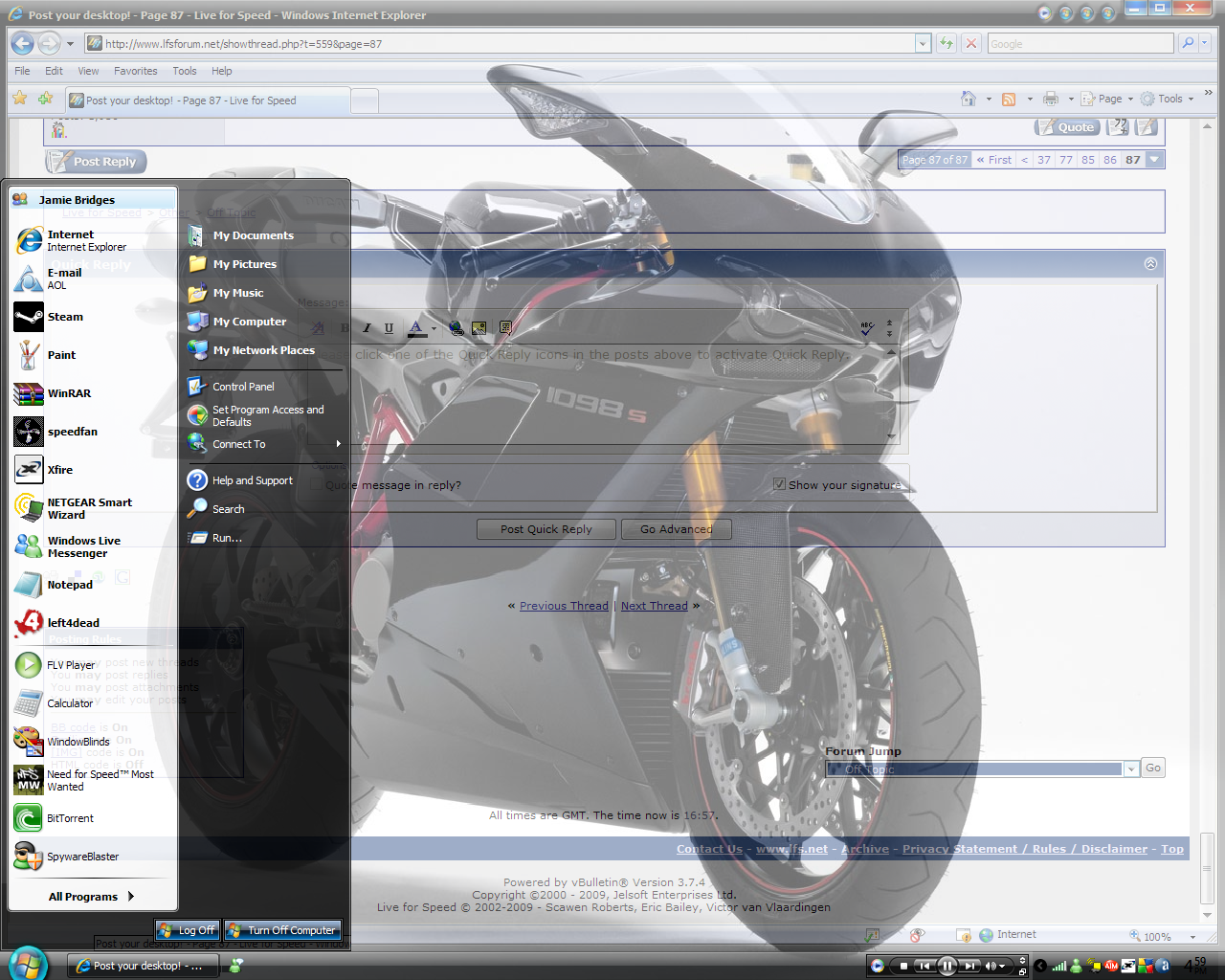The width and height of the screenshot is (1225, 980).
Task: Open Paint from the Start menu
Action: point(93,355)
